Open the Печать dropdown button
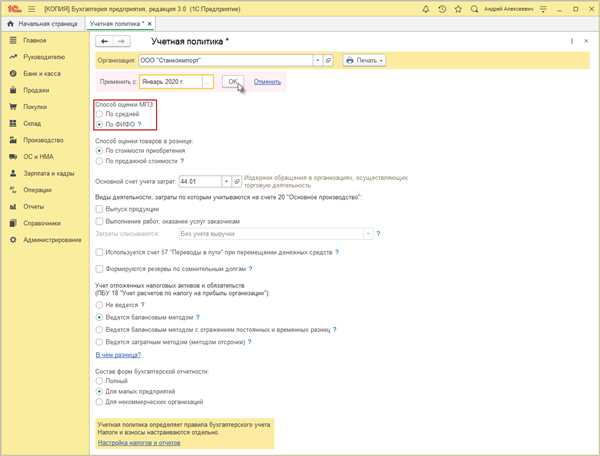The width and height of the screenshot is (600, 456). (x=364, y=60)
